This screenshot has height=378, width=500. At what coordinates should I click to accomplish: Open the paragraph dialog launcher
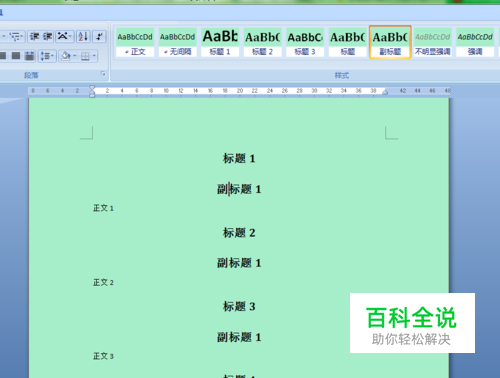tap(103, 74)
